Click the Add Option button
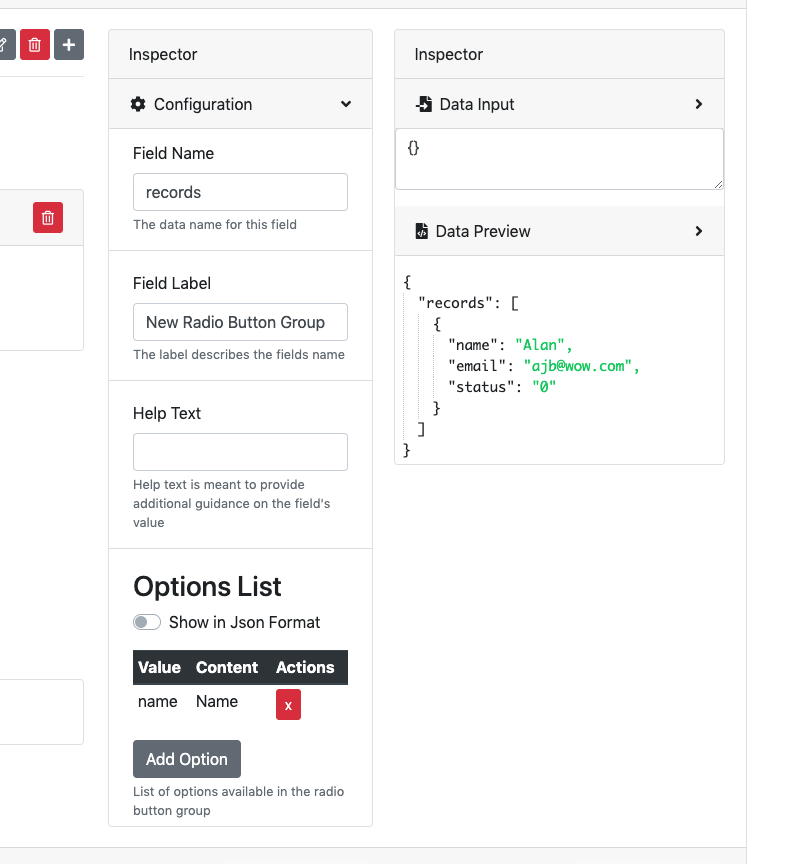Screen dimensions: 788x864 [186, 759]
